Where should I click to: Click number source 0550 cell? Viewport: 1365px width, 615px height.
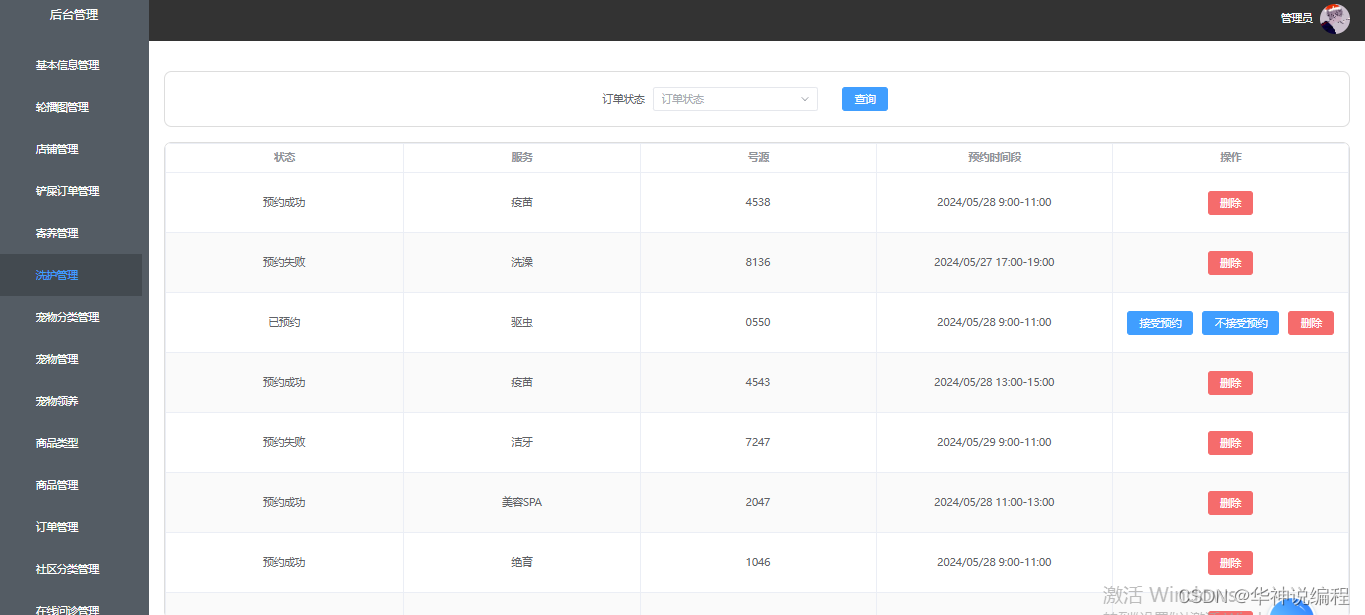(x=758, y=323)
